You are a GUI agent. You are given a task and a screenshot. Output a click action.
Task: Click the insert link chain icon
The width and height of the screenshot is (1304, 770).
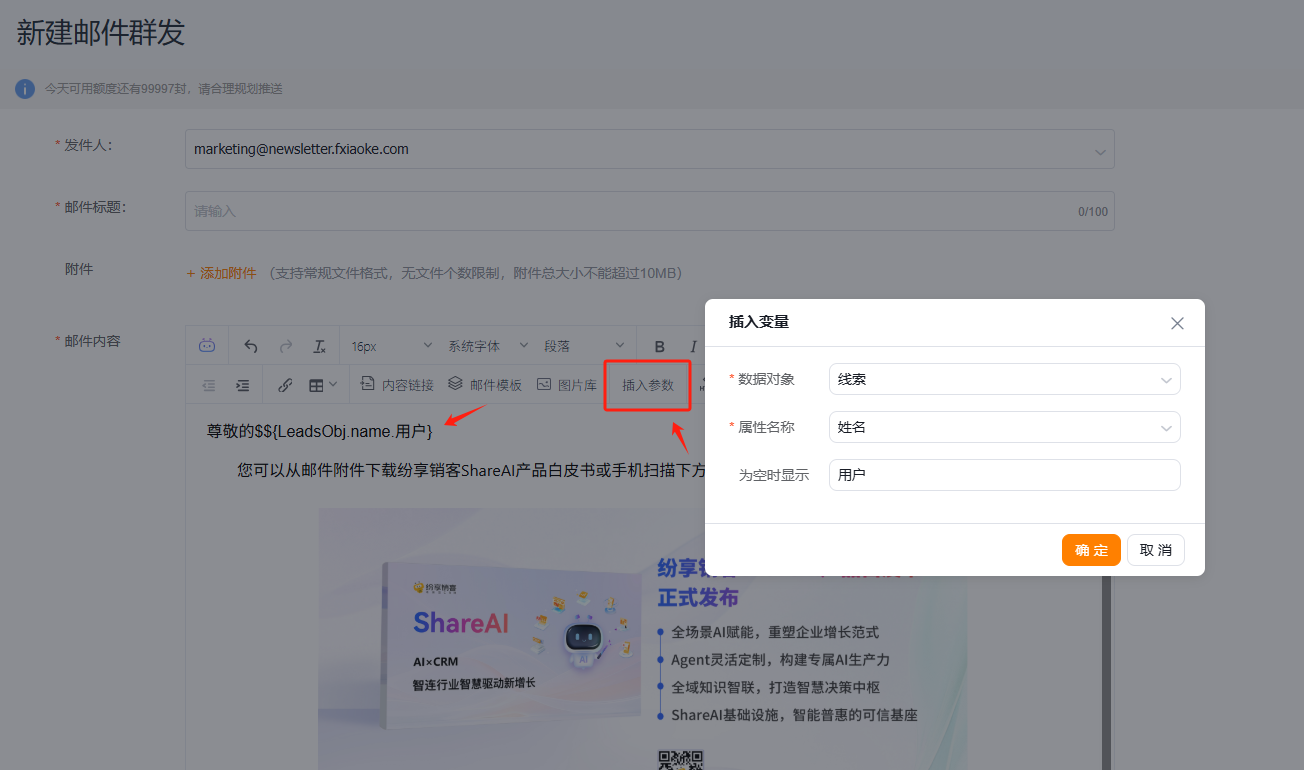[x=285, y=385]
